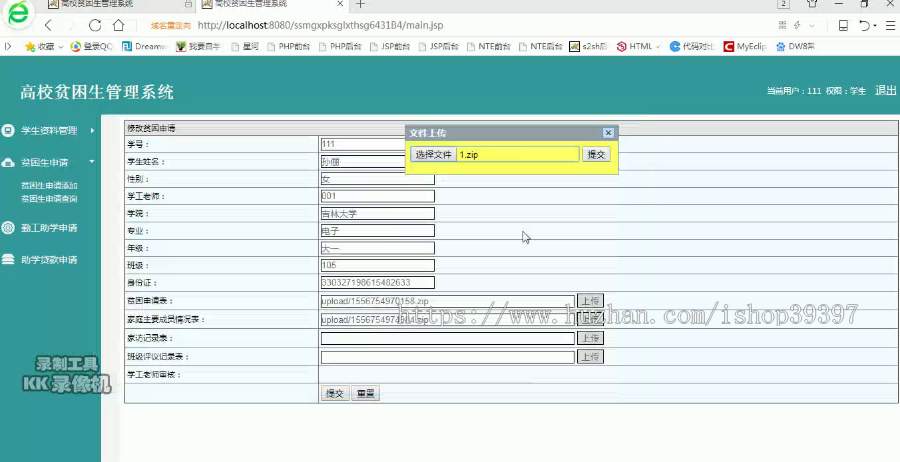Collapse 贫困生申请 menu arrow
Viewport: 900px width, 462px height.
92,162
